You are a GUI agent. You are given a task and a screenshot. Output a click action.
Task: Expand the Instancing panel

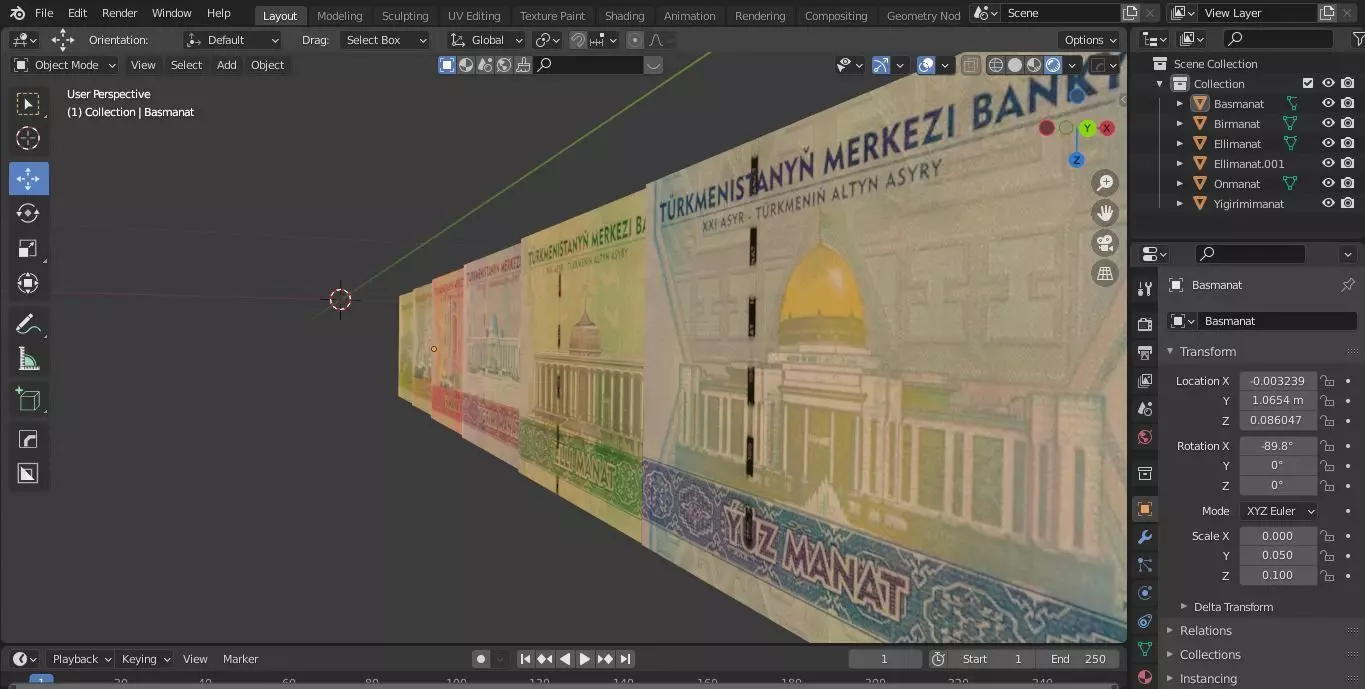(1207, 679)
